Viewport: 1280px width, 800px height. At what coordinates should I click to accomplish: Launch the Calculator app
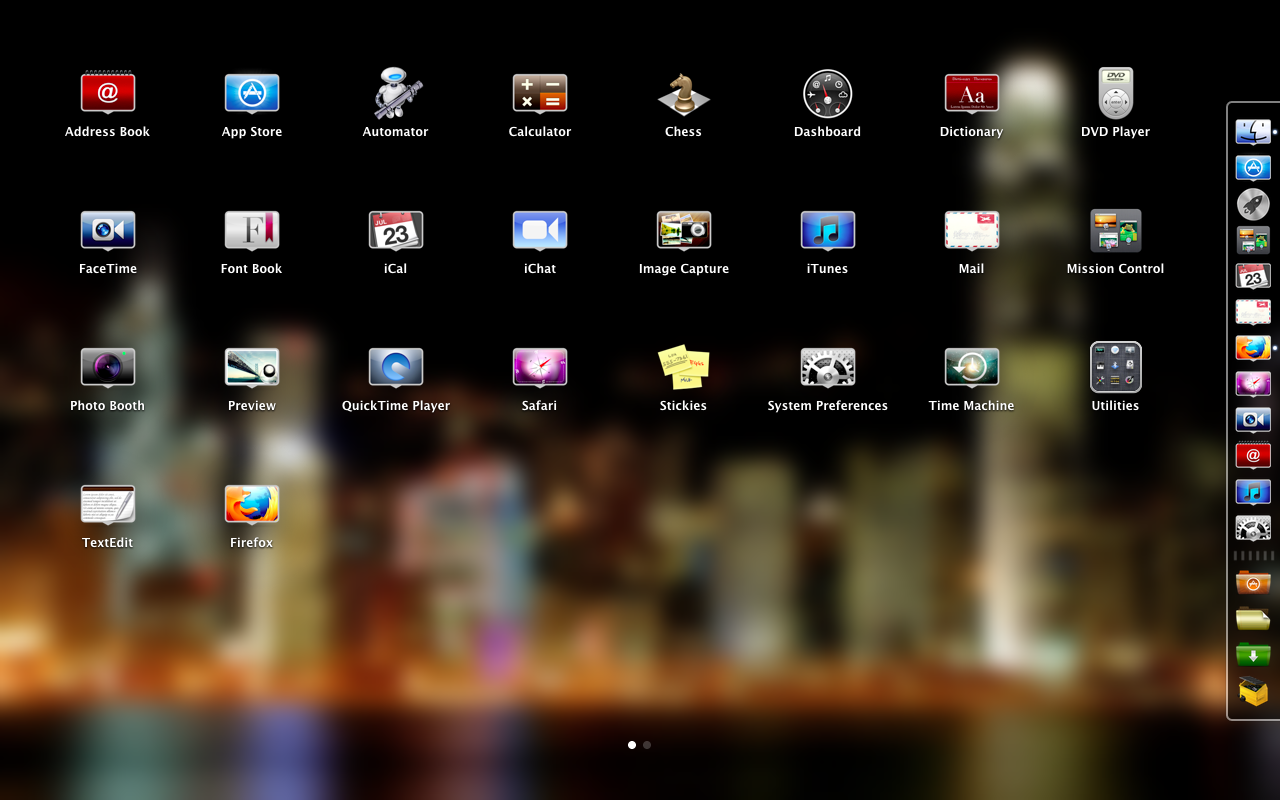click(x=540, y=94)
